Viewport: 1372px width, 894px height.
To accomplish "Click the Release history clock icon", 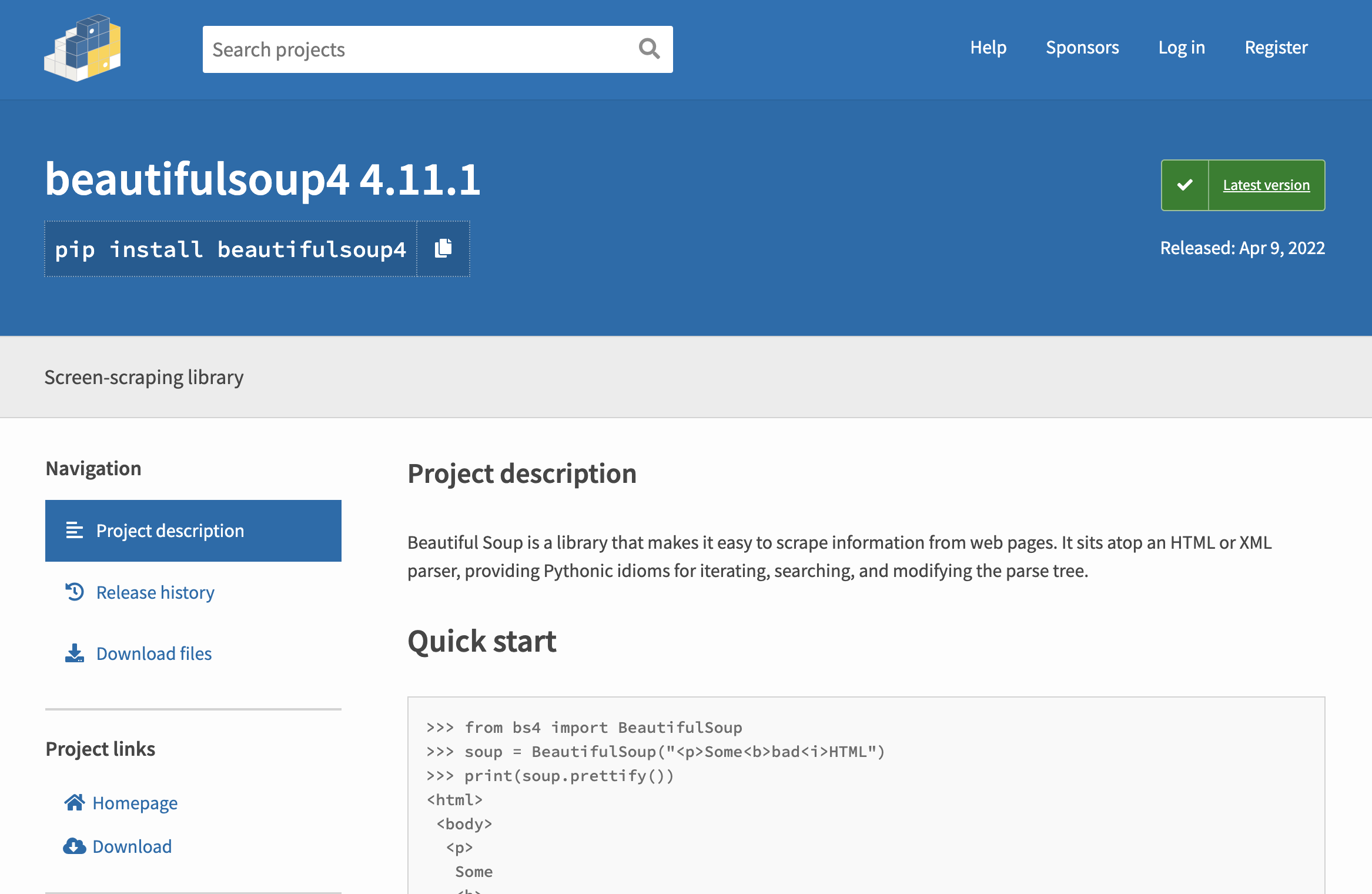I will pos(75,592).
